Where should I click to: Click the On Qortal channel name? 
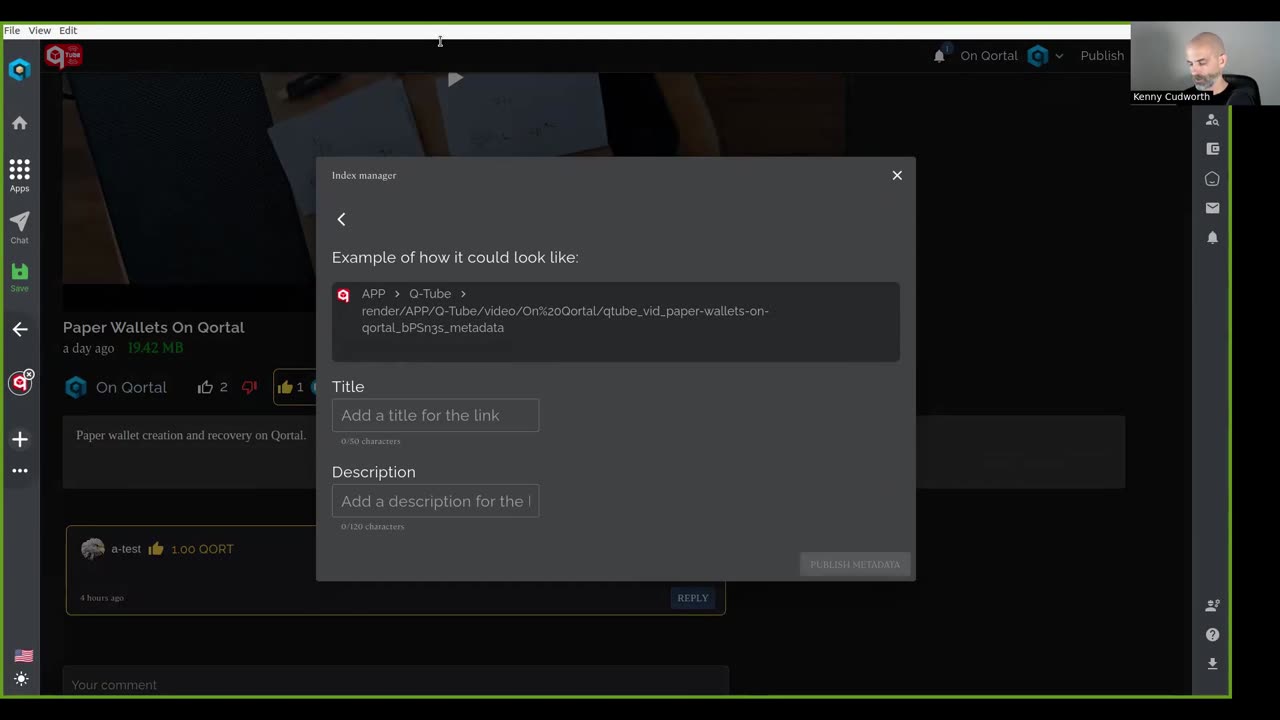[131, 387]
